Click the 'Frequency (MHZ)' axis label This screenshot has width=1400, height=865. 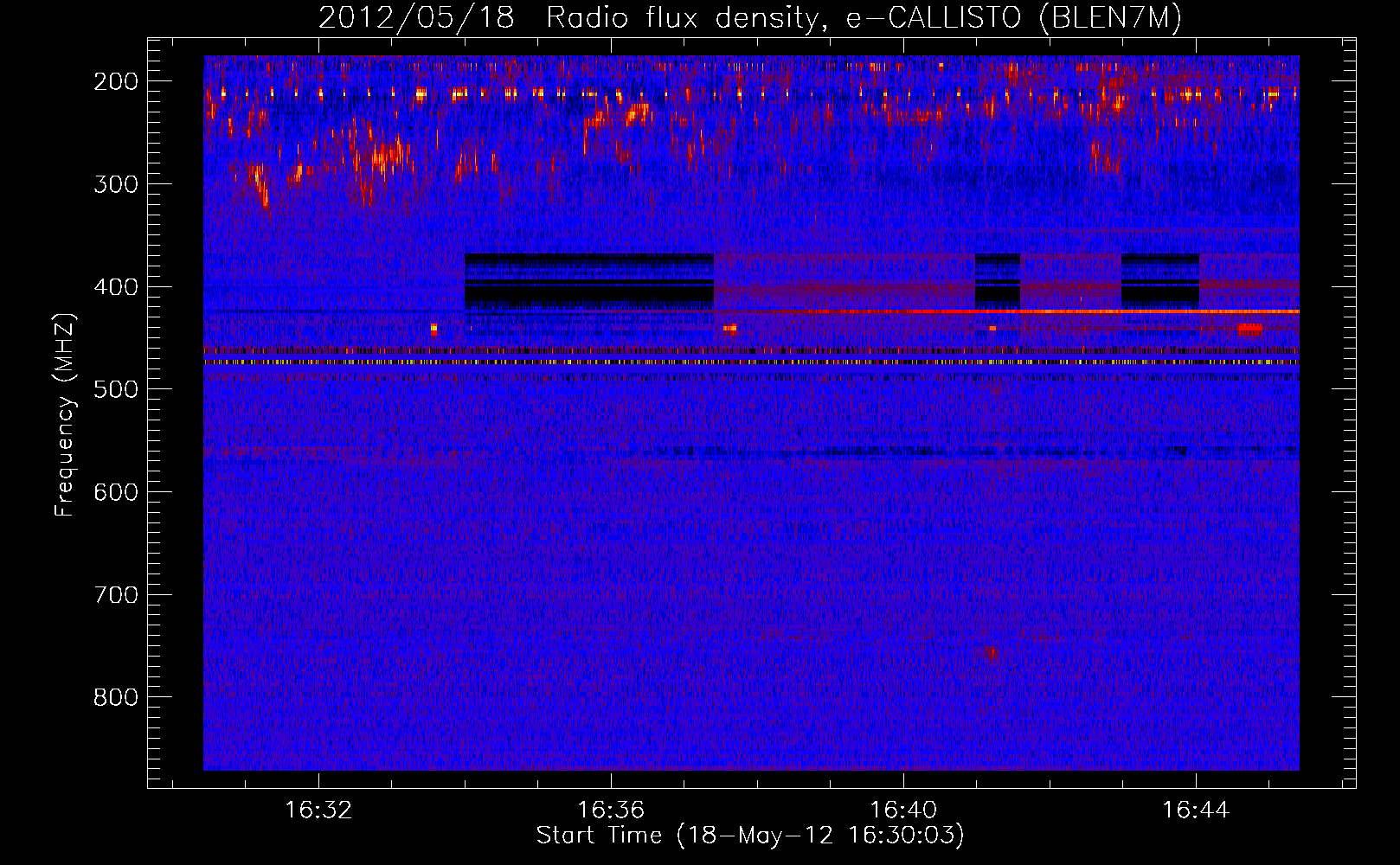[x=65, y=414]
